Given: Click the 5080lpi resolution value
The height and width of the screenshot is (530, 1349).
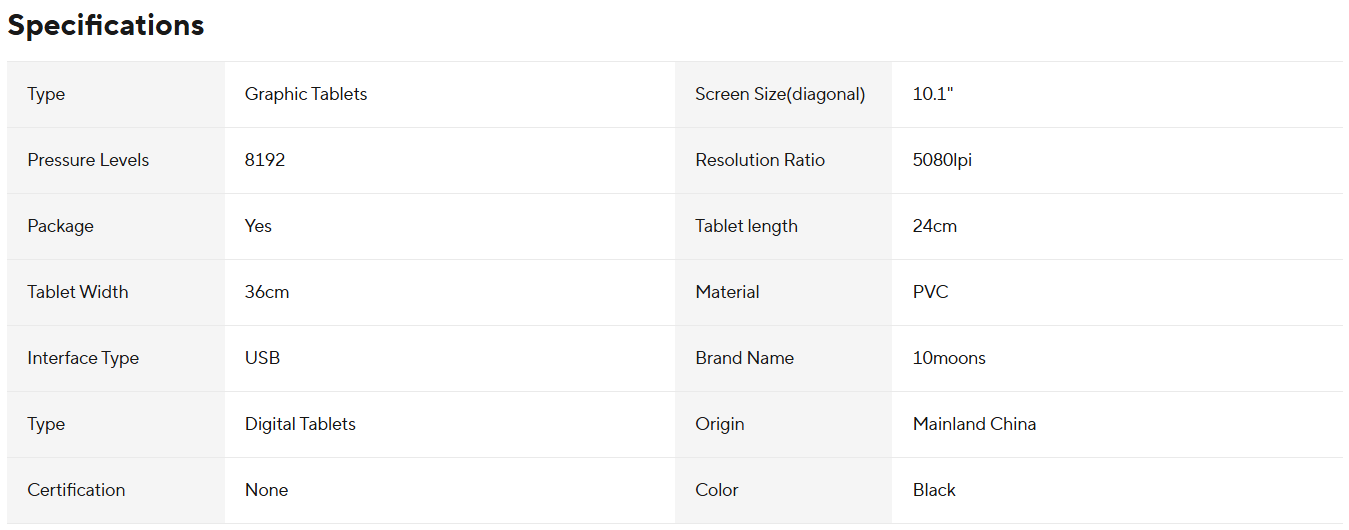Looking at the screenshot, I should click(942, 160).
